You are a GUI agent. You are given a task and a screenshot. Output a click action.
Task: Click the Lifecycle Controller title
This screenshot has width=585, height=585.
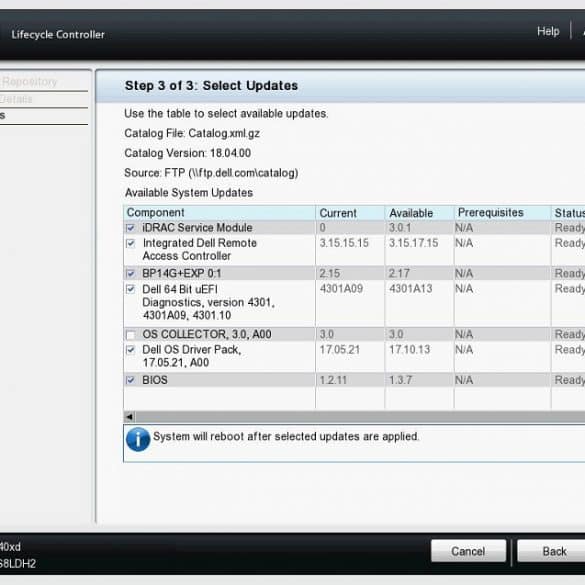(x=58, y=34)
